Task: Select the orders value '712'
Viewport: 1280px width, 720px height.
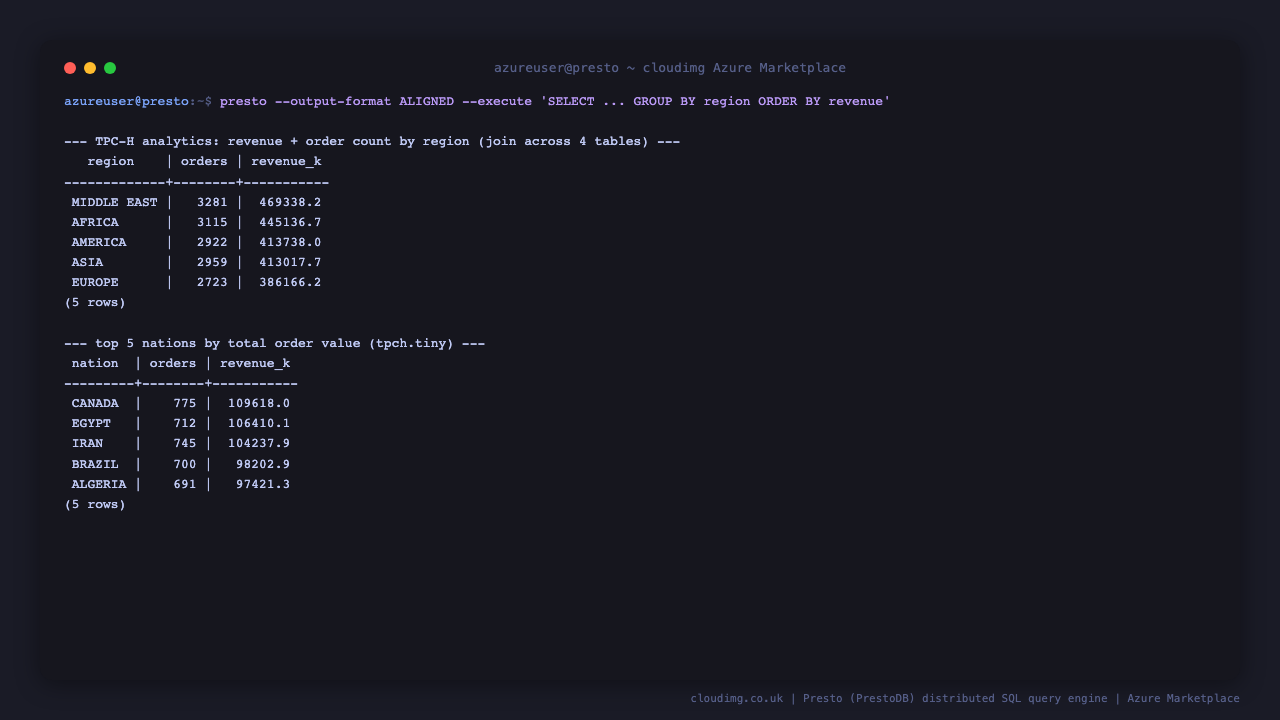Action: pyautogui.click(x=185, y=423)
